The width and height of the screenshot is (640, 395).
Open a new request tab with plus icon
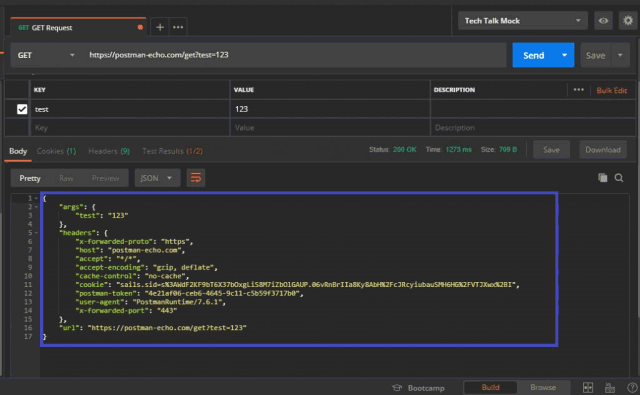[x=160, y=27]
